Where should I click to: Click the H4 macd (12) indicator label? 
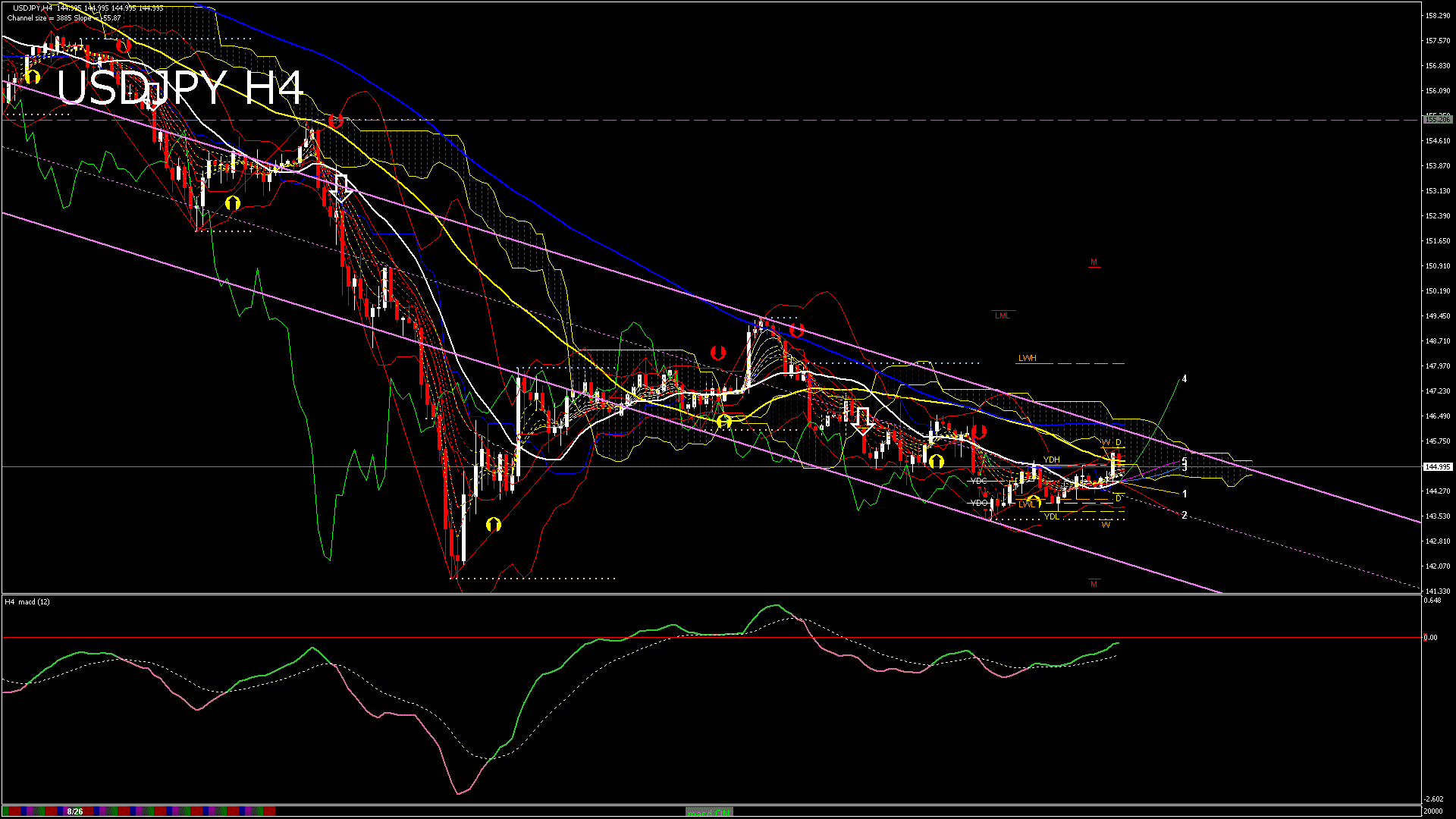pos(27,601)
